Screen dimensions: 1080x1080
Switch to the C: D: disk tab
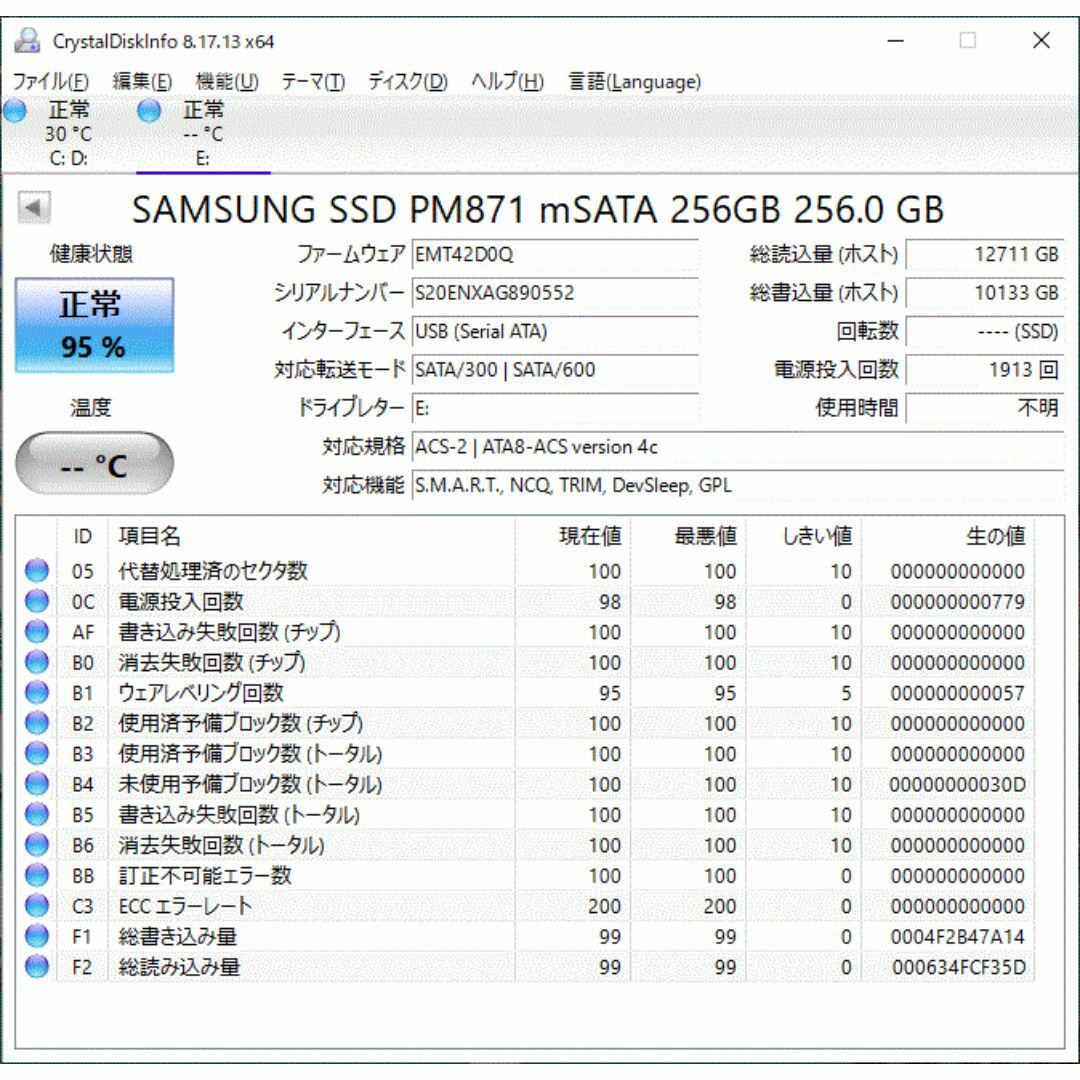tap(68, 133)
